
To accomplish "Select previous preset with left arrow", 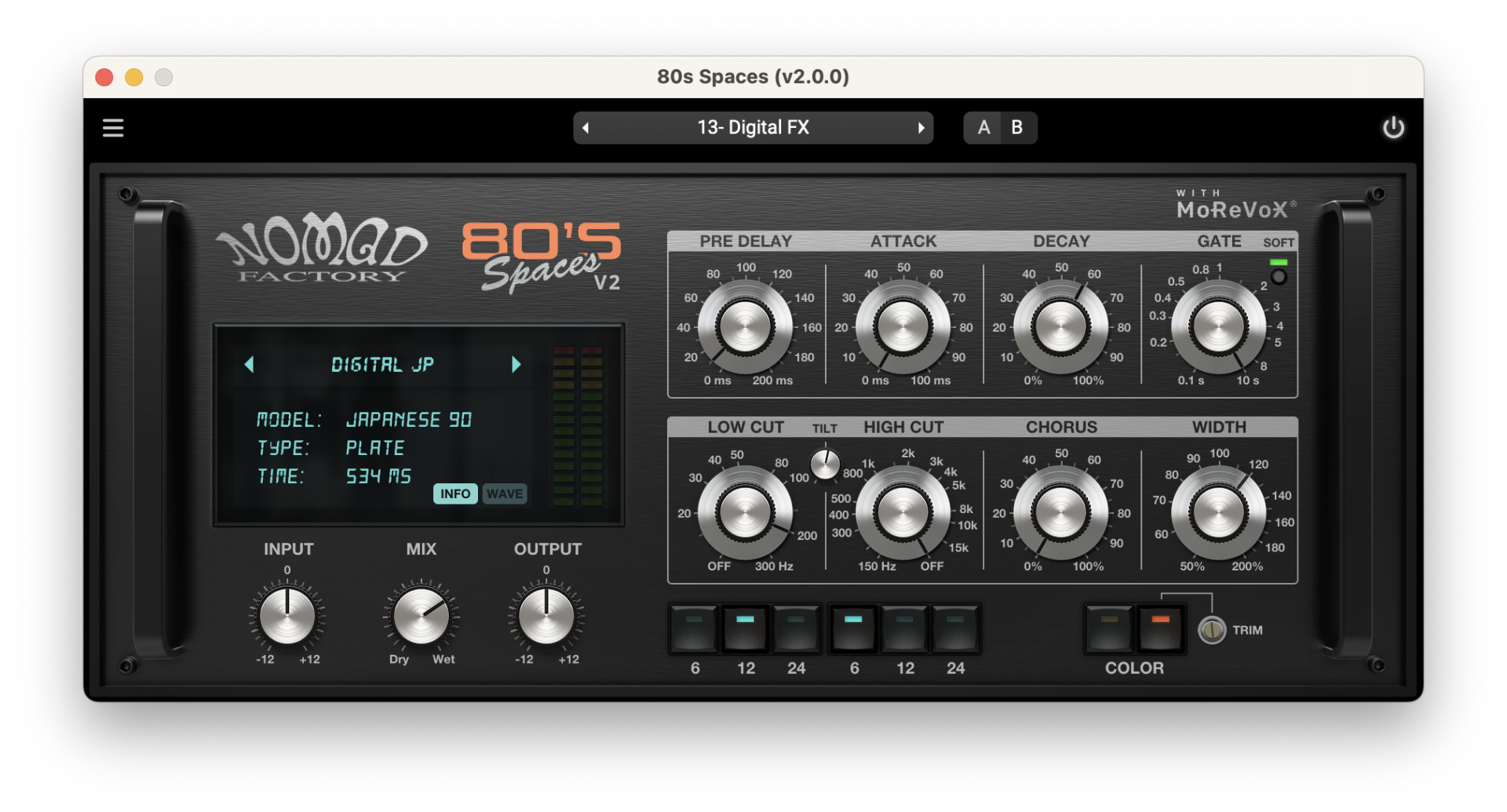I will click(586, 128).
